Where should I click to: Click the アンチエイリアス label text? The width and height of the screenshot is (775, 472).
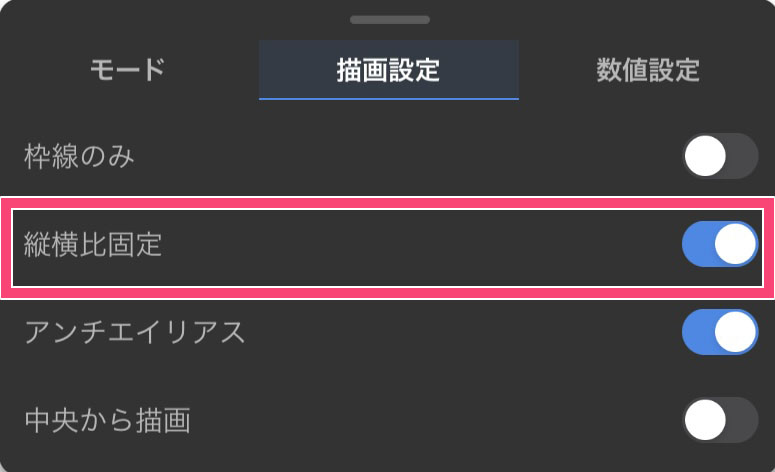pyautogui.click(x=135, y=333)
